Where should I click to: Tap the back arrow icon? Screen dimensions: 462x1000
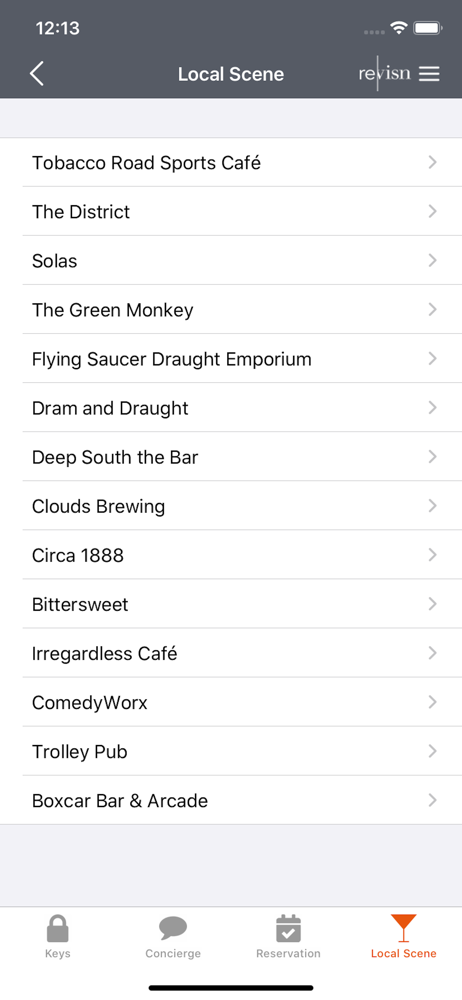coord(37,74)
